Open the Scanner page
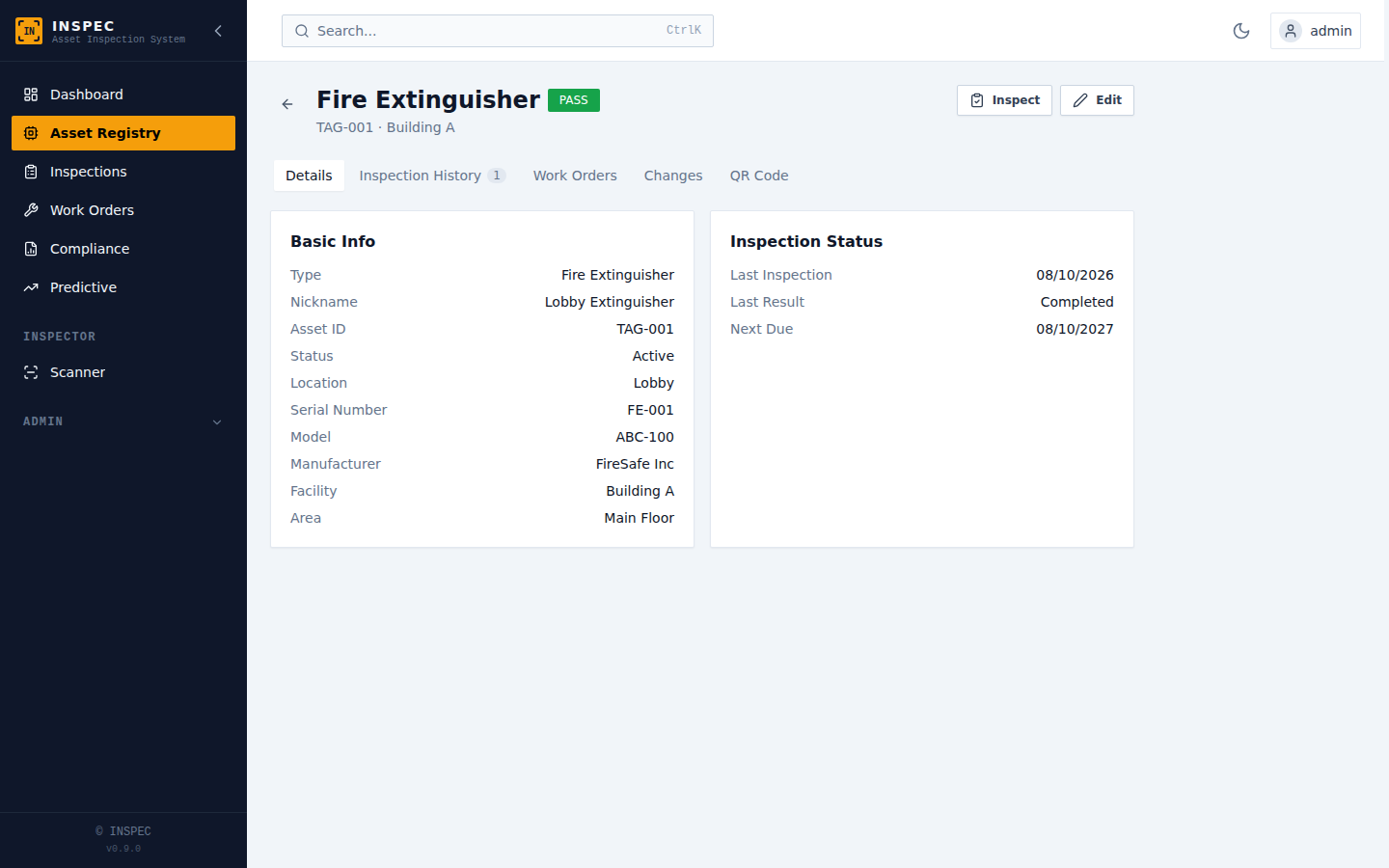The image size is (1389, 868). tap(123, 372)
